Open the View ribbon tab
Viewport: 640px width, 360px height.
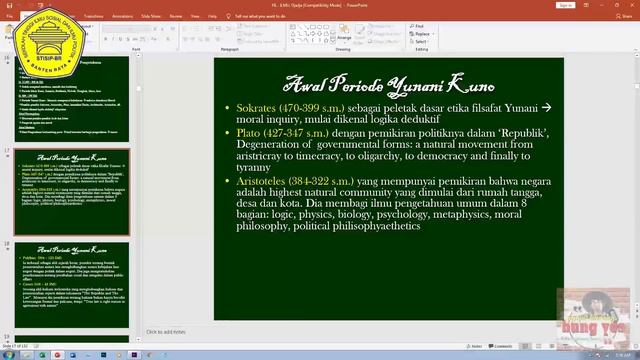point(195,16)
